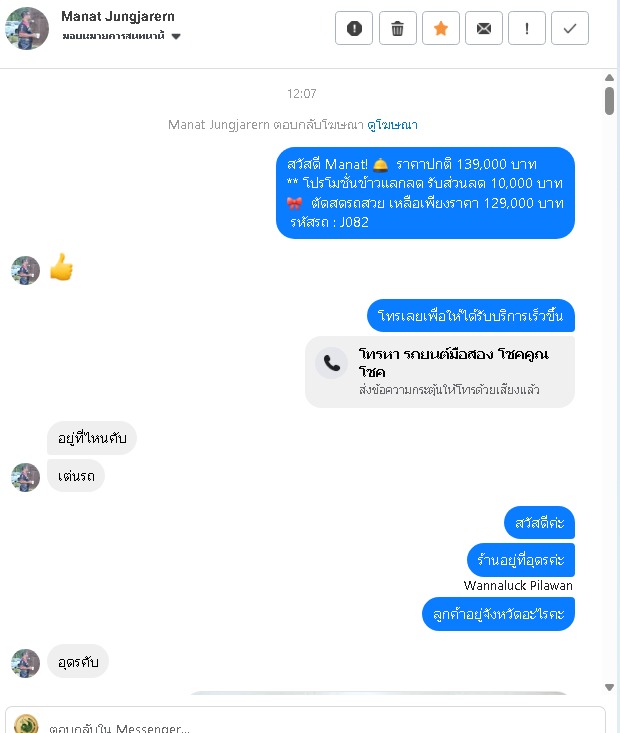Screen dimensions: 620x733
Task: Toggle the orange star follow-up icon
Action: pyautogui.click(x=440, y=29)
